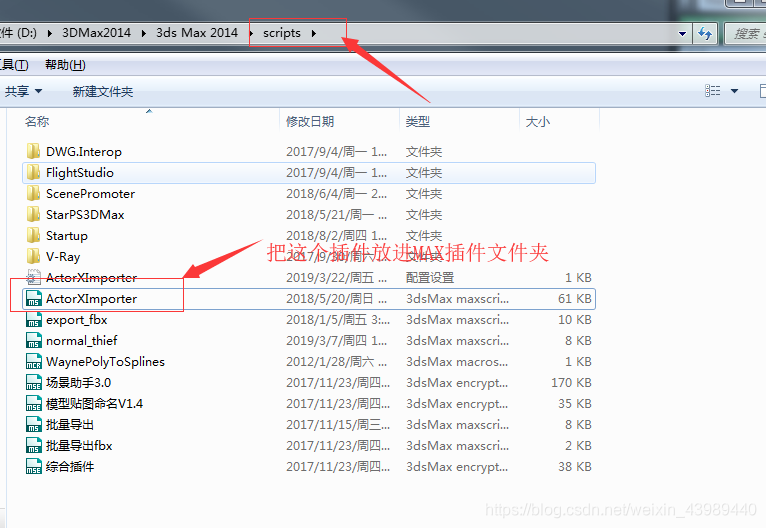Click the 综合插件 file name
Viewport: 766px width, 528px height.
coord(70,466)
